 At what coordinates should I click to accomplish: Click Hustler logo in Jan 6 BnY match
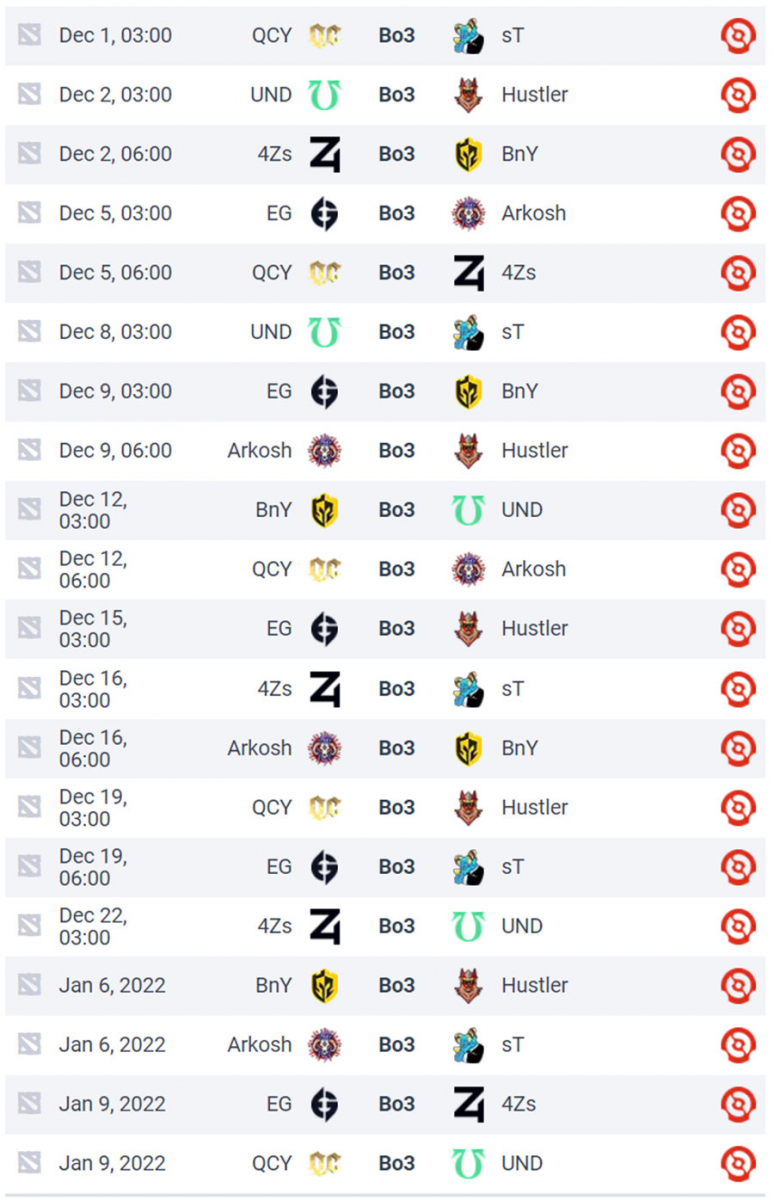[x=468, y=986]
